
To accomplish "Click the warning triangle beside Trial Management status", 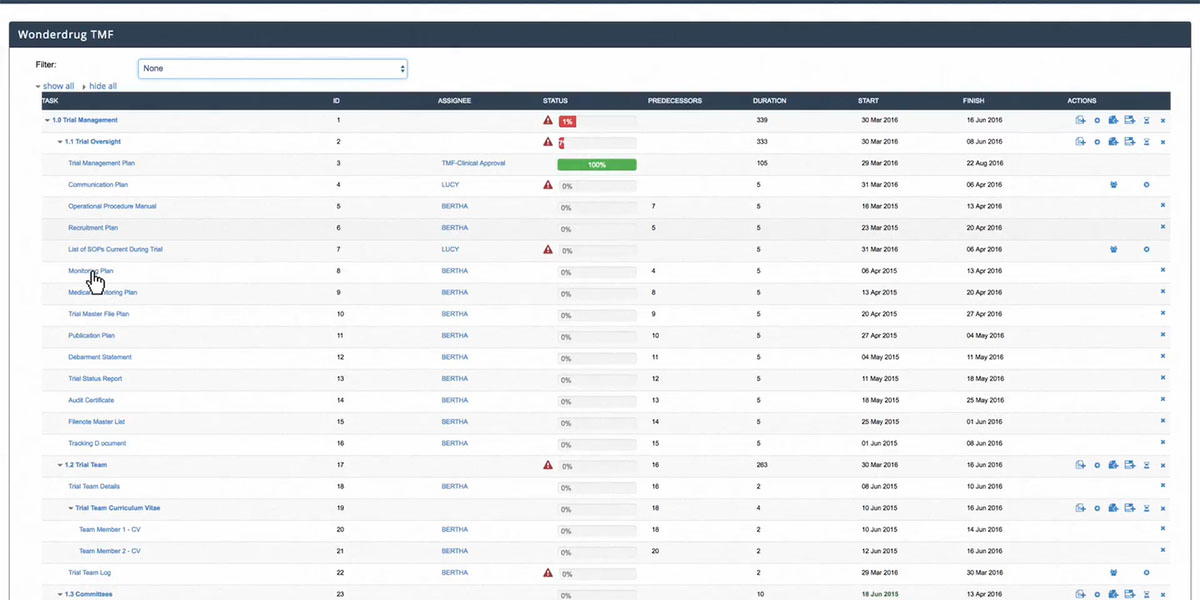I will tap(547, 119).
